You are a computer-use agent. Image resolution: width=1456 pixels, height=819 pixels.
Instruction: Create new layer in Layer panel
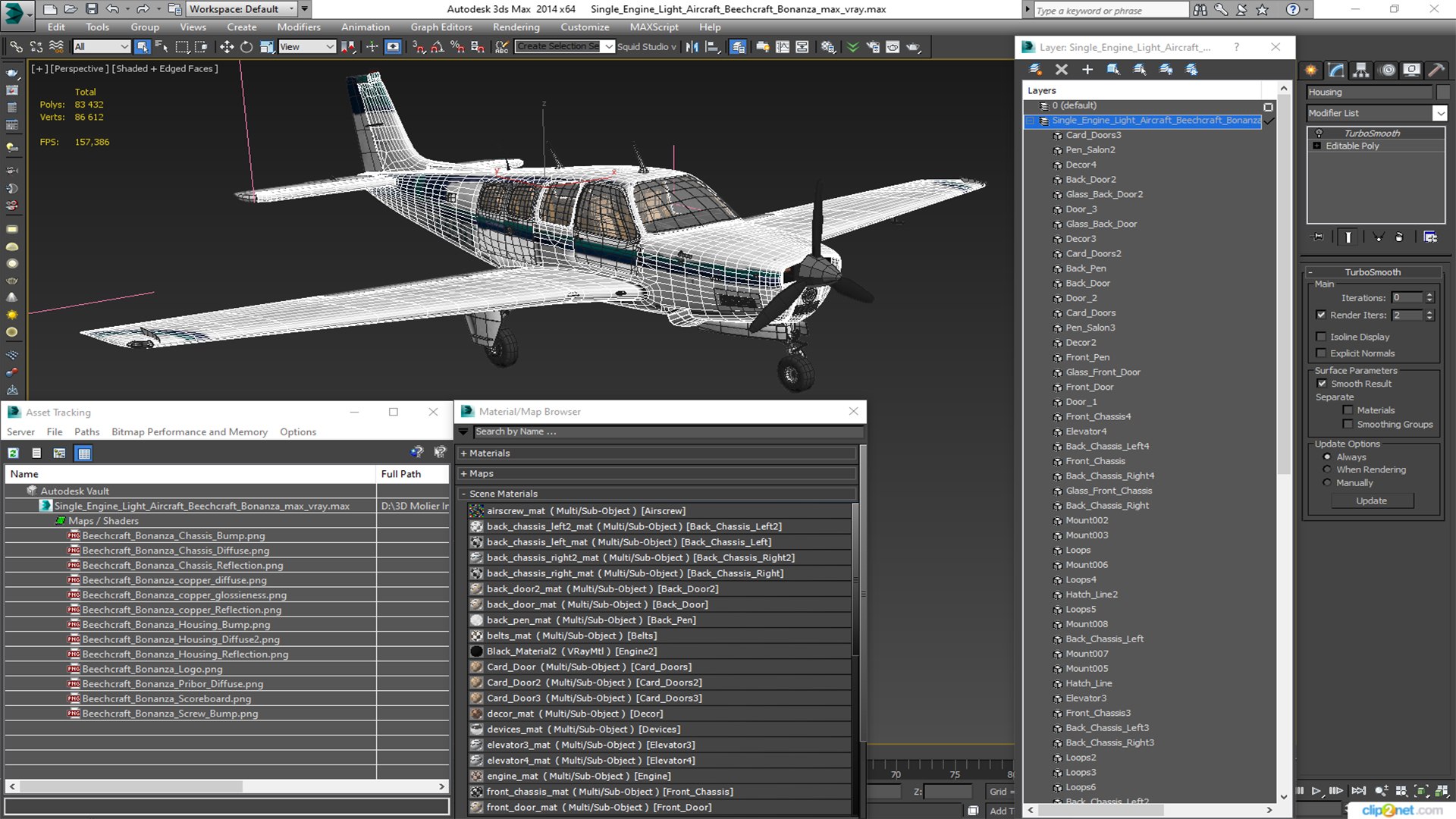[x=1035, y=69]
